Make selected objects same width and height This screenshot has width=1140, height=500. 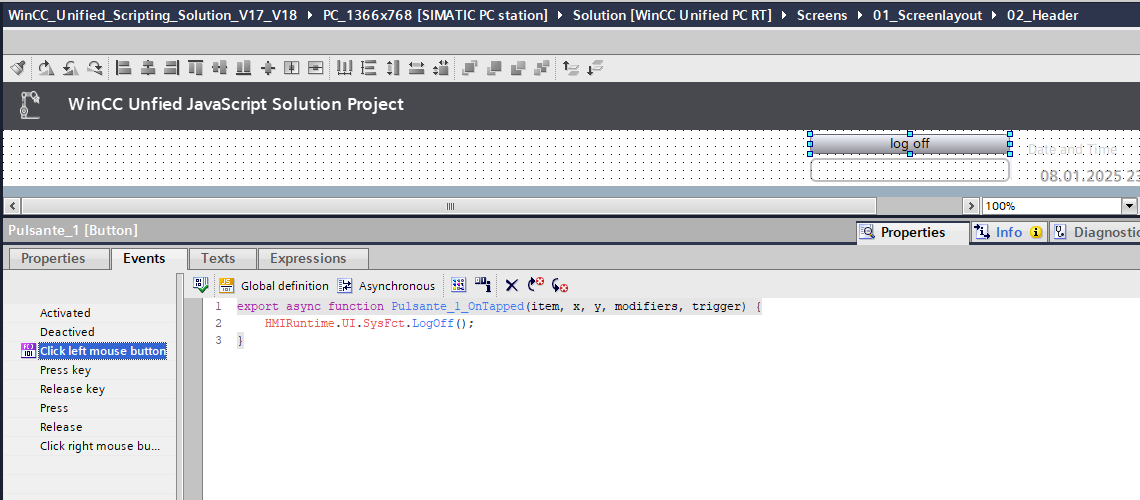coord(441,68)
